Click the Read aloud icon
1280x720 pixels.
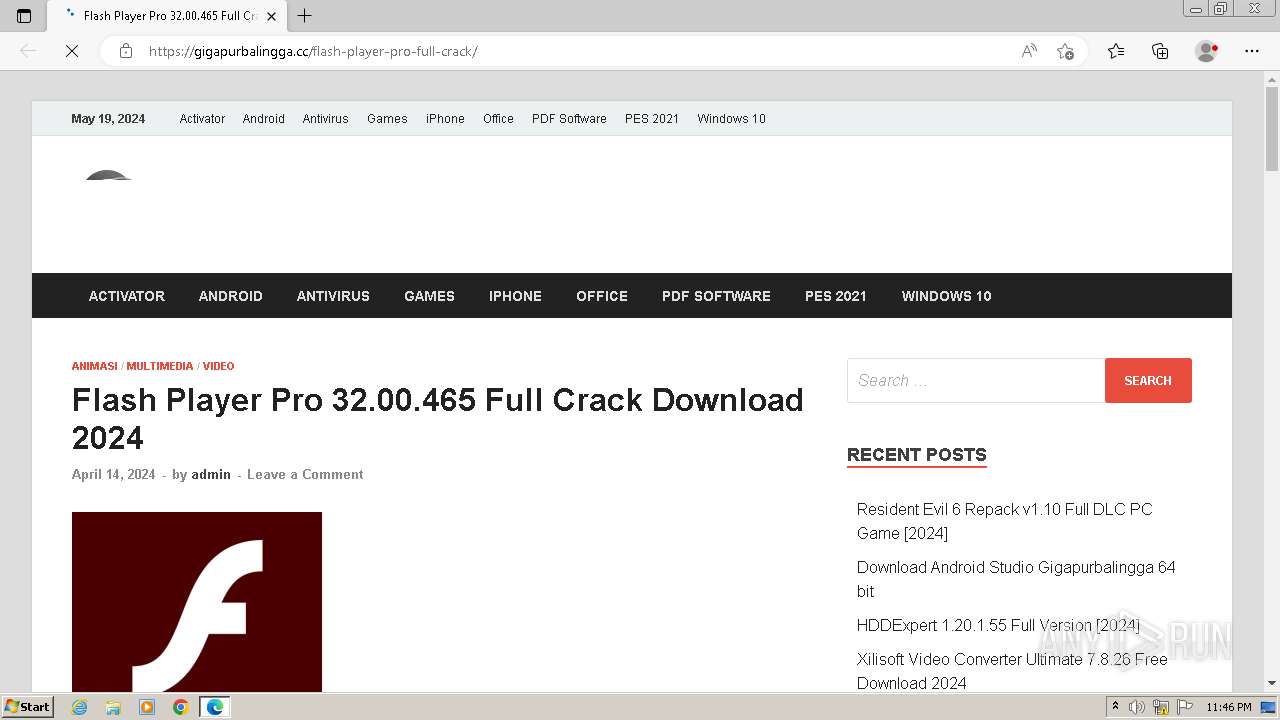pyautogui.click(x=1029, y=51)
